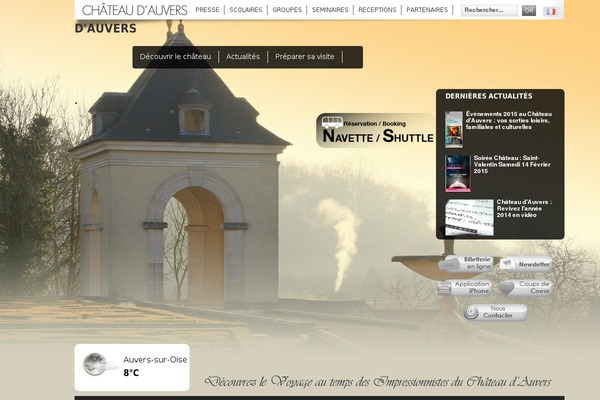
Task: Click the ticket icon on Billetterie
Action: click(449, 264)
